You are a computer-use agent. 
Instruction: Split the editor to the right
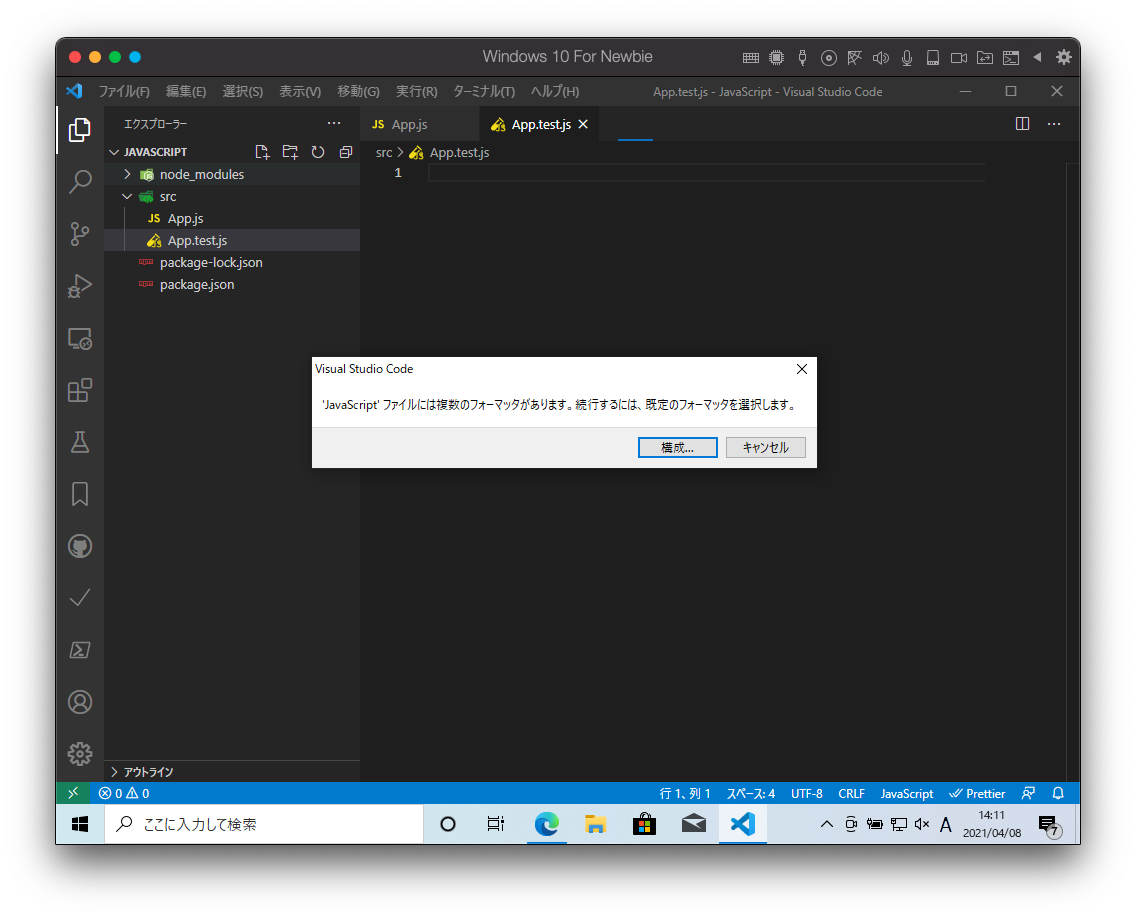pyautogui.click(x=1022, y=124)
